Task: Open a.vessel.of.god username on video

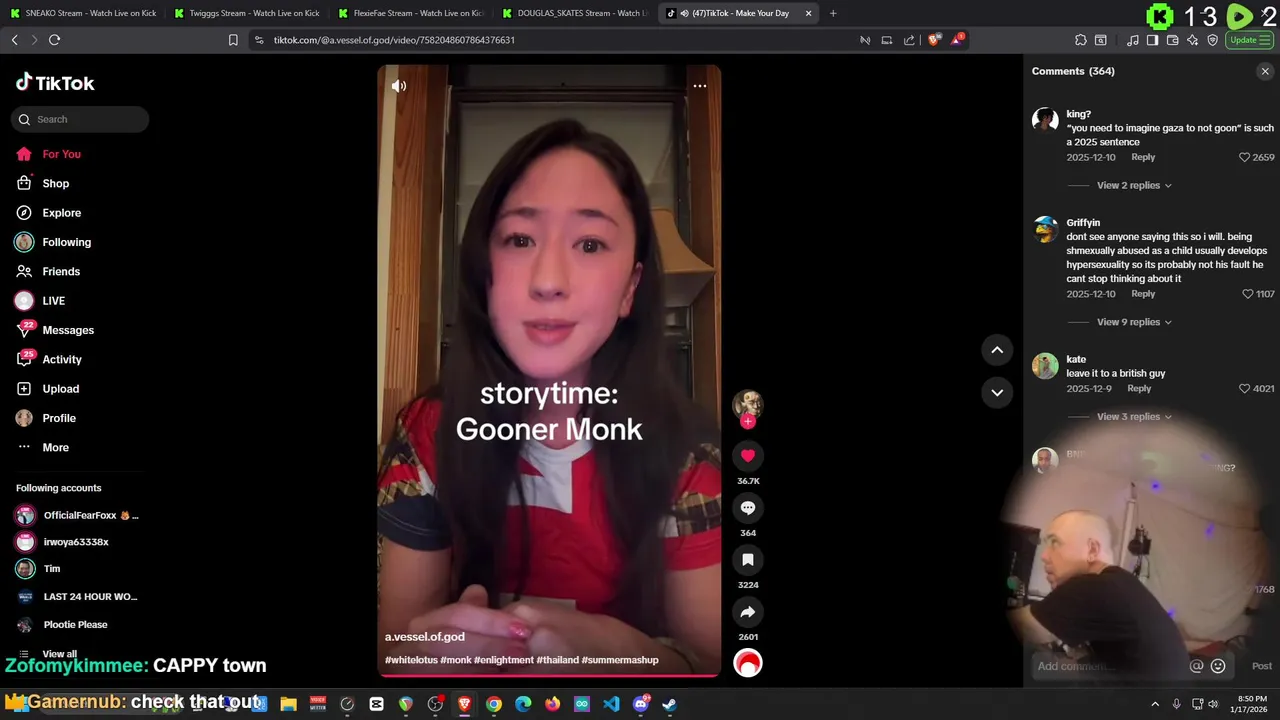Action: tap(425, 637)
